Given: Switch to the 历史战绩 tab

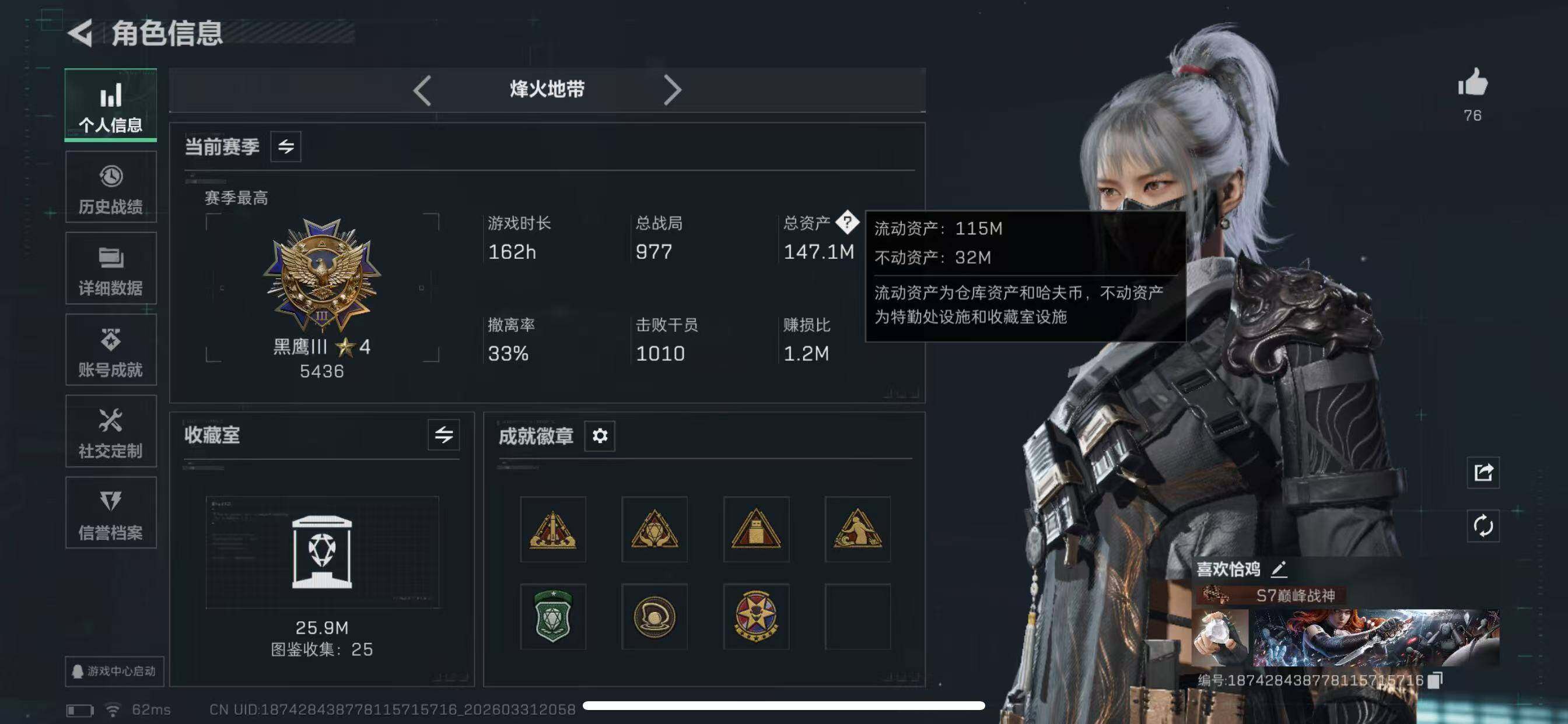Looking at the screenshot, I should click(111, 187).
